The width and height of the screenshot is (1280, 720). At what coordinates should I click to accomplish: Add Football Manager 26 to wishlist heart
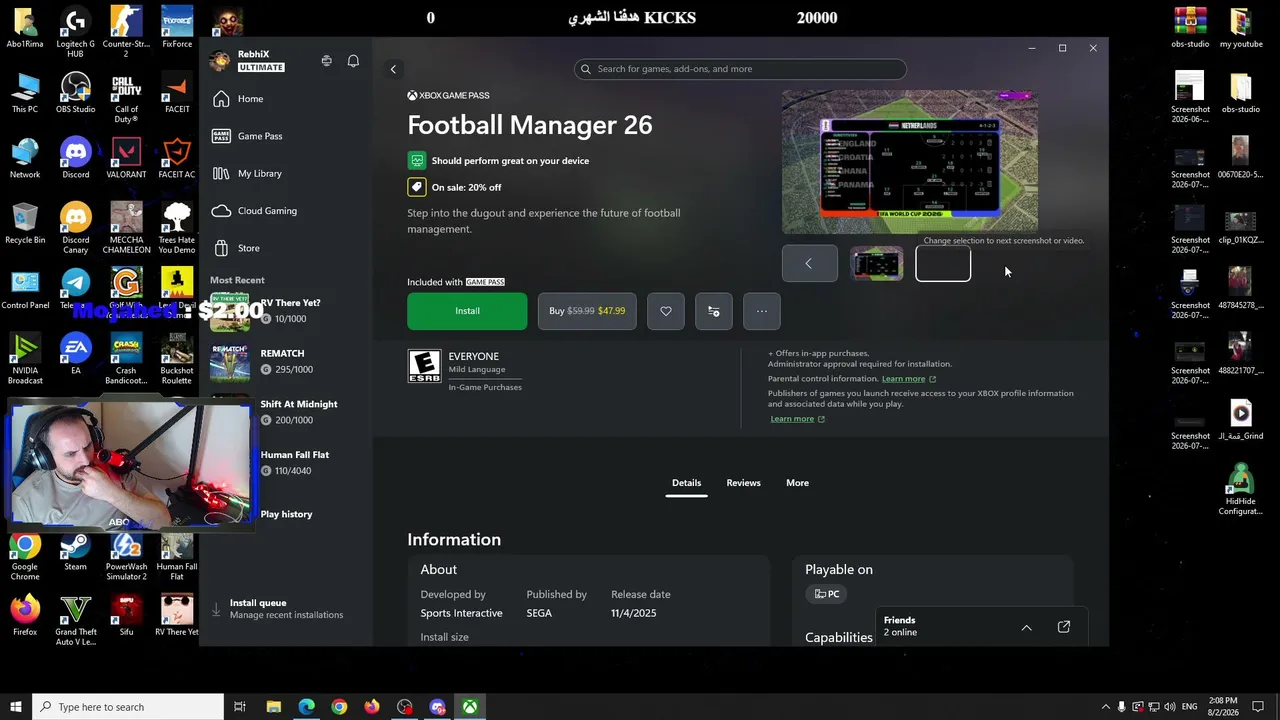(666, 311)
